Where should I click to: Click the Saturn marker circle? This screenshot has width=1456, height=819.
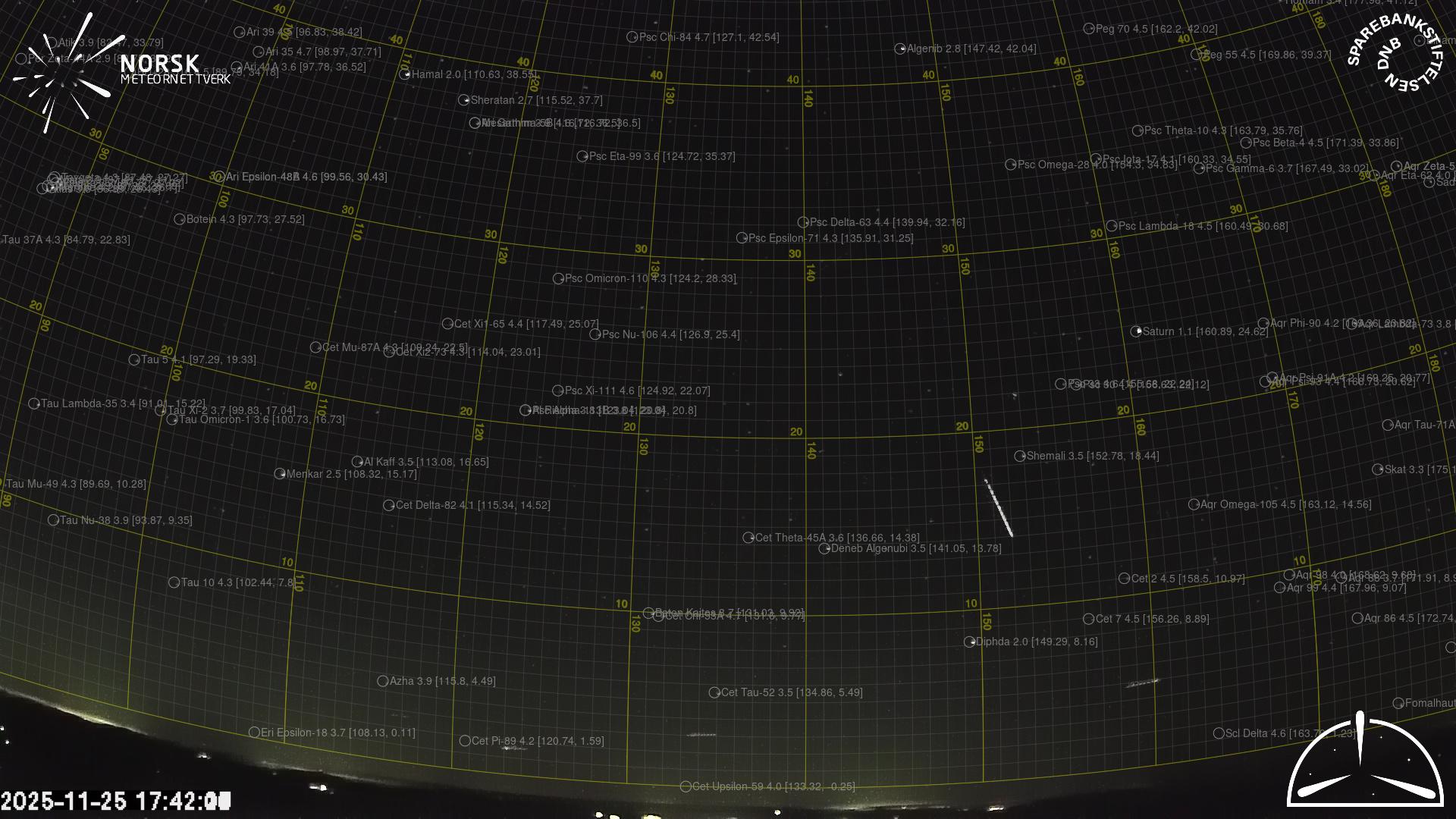pyautogui.click(x=1136, y=331)
